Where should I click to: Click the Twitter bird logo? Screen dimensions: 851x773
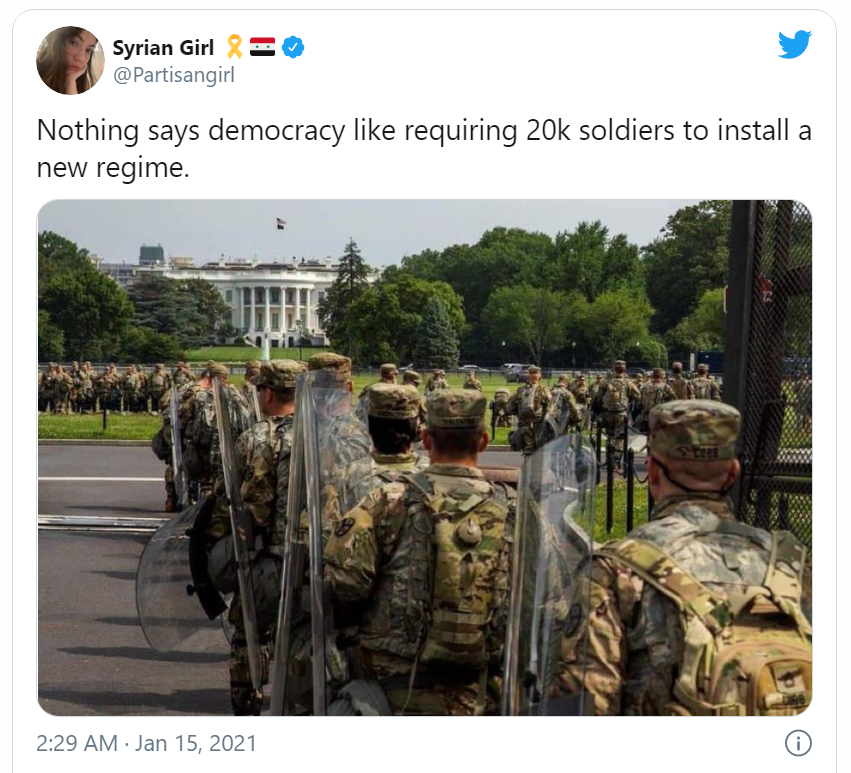795,44
